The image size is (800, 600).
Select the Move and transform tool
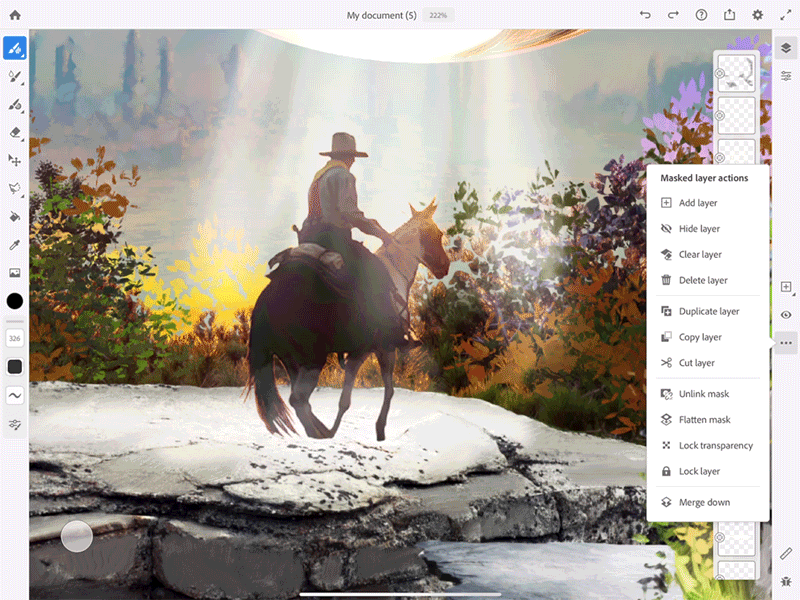[x=15, y=161]
